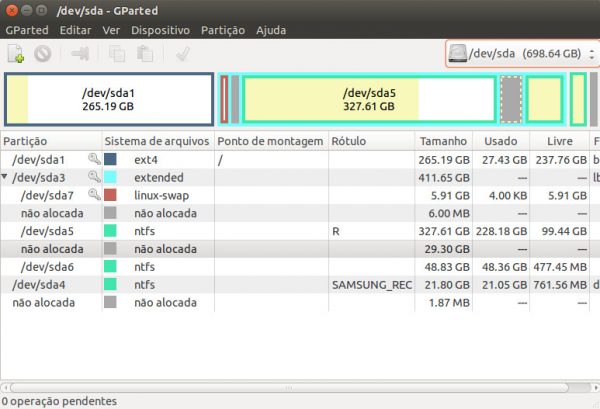
Task: Open the Partição menu
Action: pos(223,30)
